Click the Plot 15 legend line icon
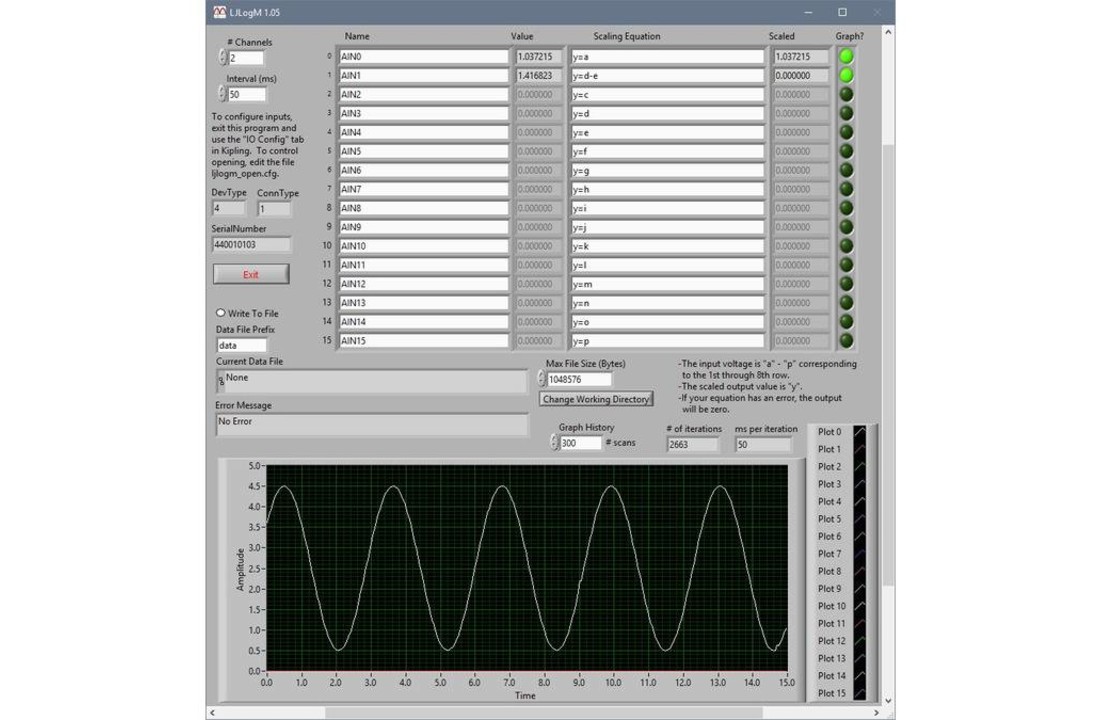 coord(860,693)
